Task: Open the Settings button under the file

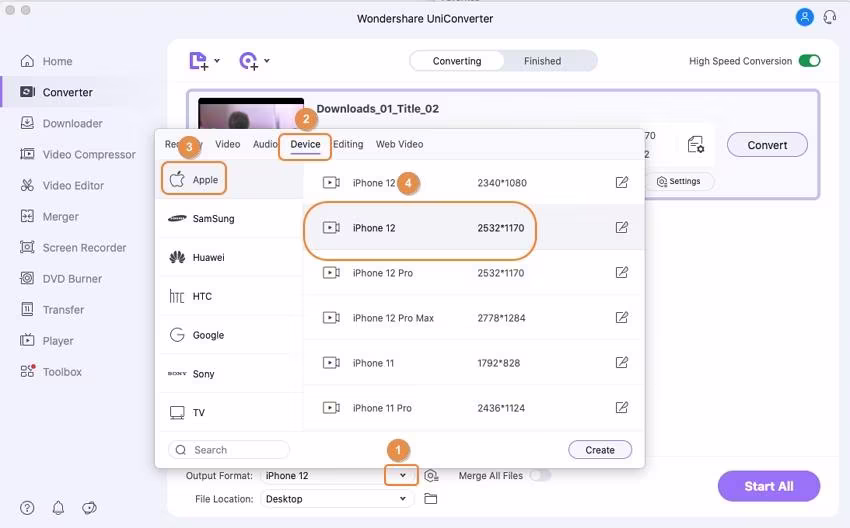Action: point(679,181)
